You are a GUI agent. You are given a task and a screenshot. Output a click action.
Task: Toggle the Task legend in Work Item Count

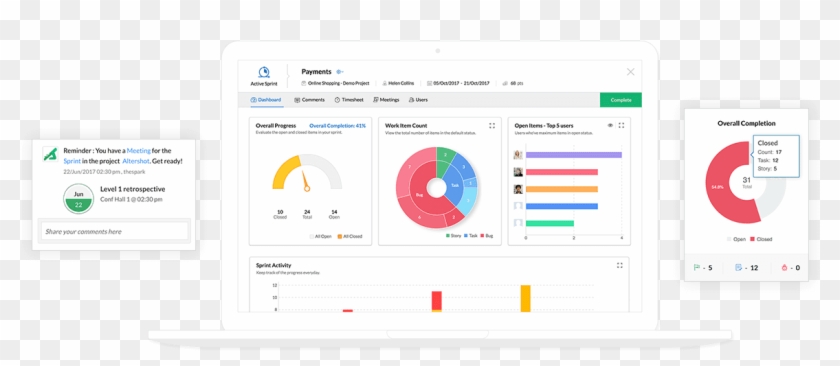[x=470, y=236]
